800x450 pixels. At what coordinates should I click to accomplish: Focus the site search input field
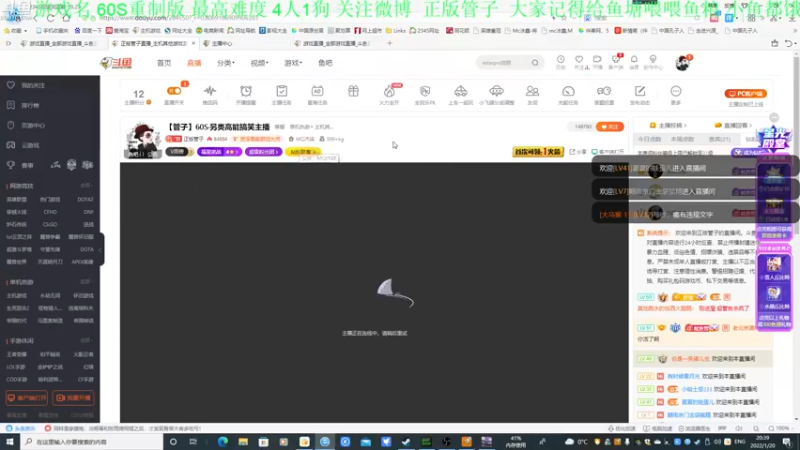tap(503, 63)
